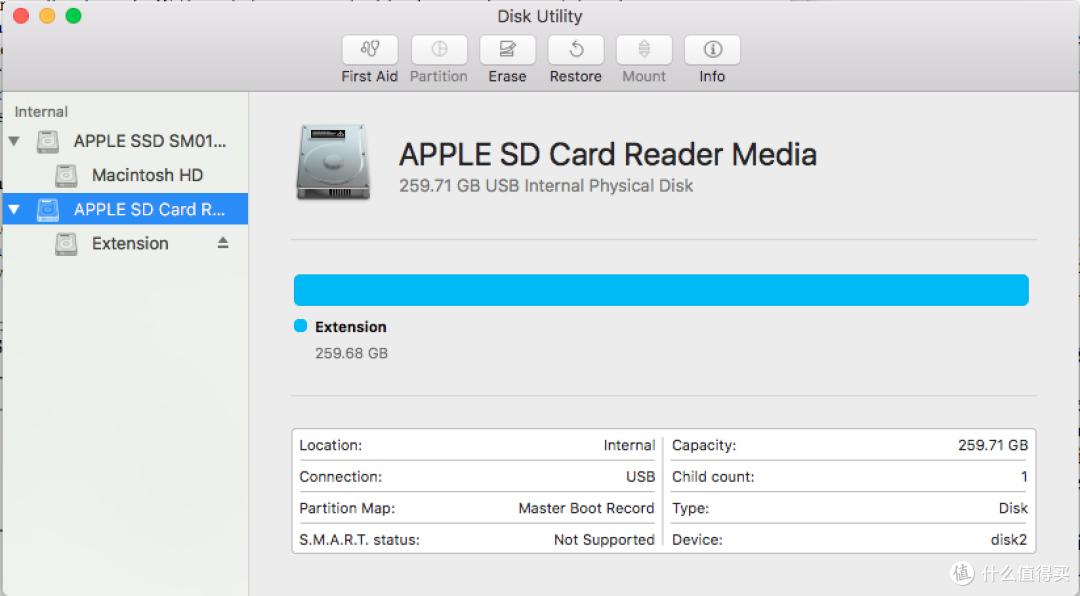Viewport: 1080px width, 596px height.
Task: Click the Restore arrow icon
Action: tap(576, 50)
